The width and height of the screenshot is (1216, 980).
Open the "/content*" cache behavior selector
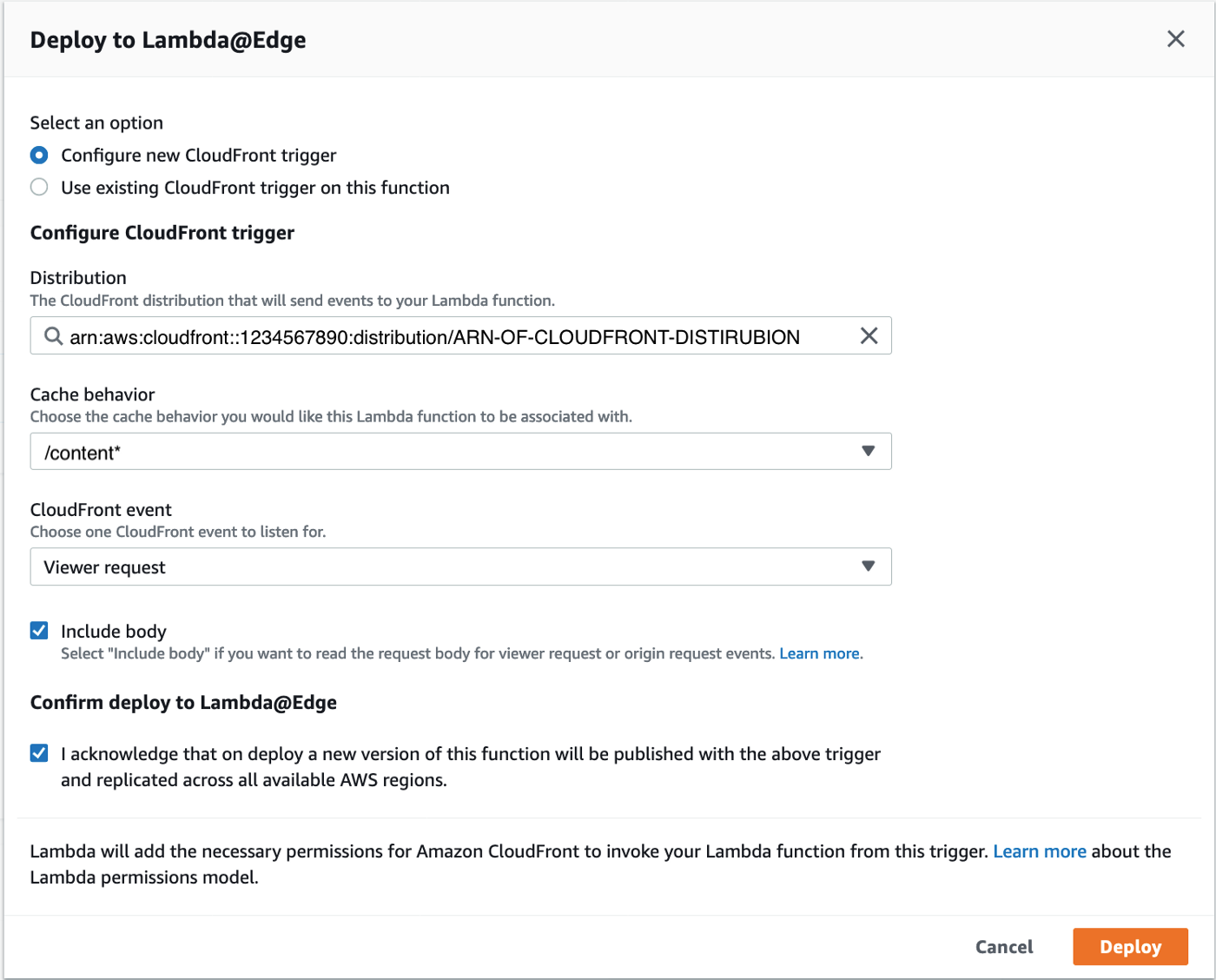pyautogui.click(x=460, y=451)
